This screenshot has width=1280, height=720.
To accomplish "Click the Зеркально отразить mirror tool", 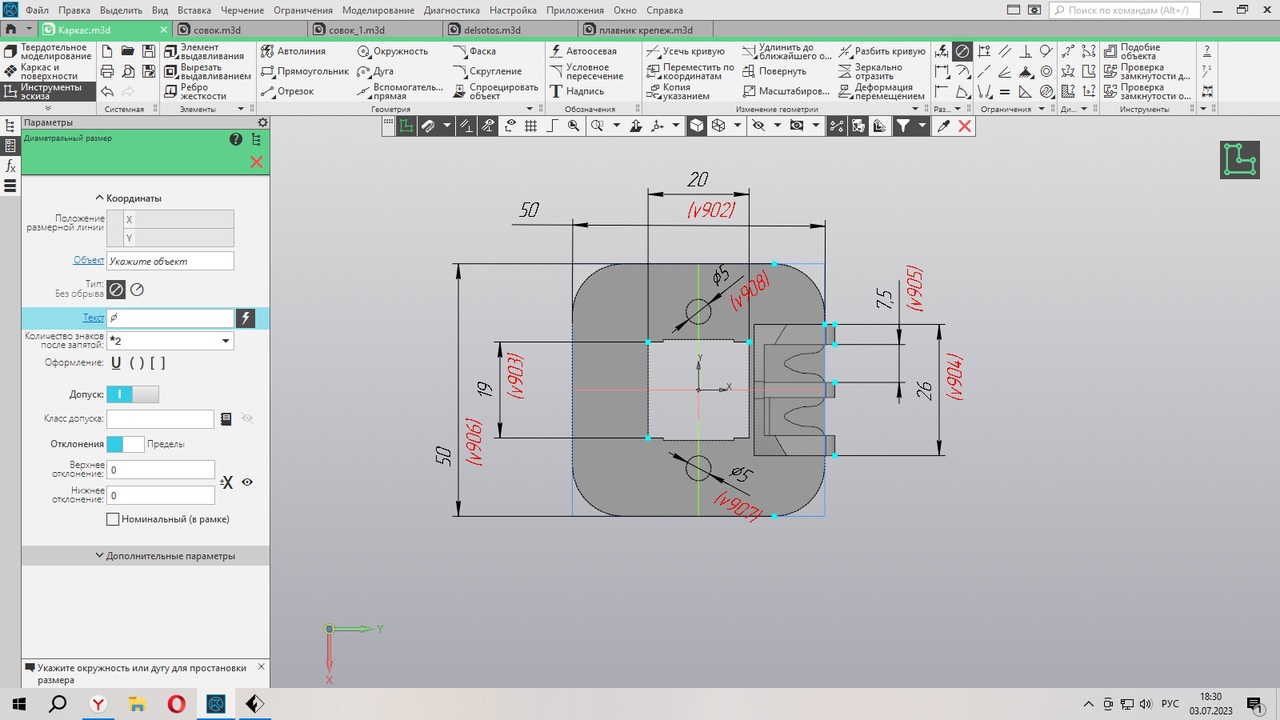I will tap(870, 72).
